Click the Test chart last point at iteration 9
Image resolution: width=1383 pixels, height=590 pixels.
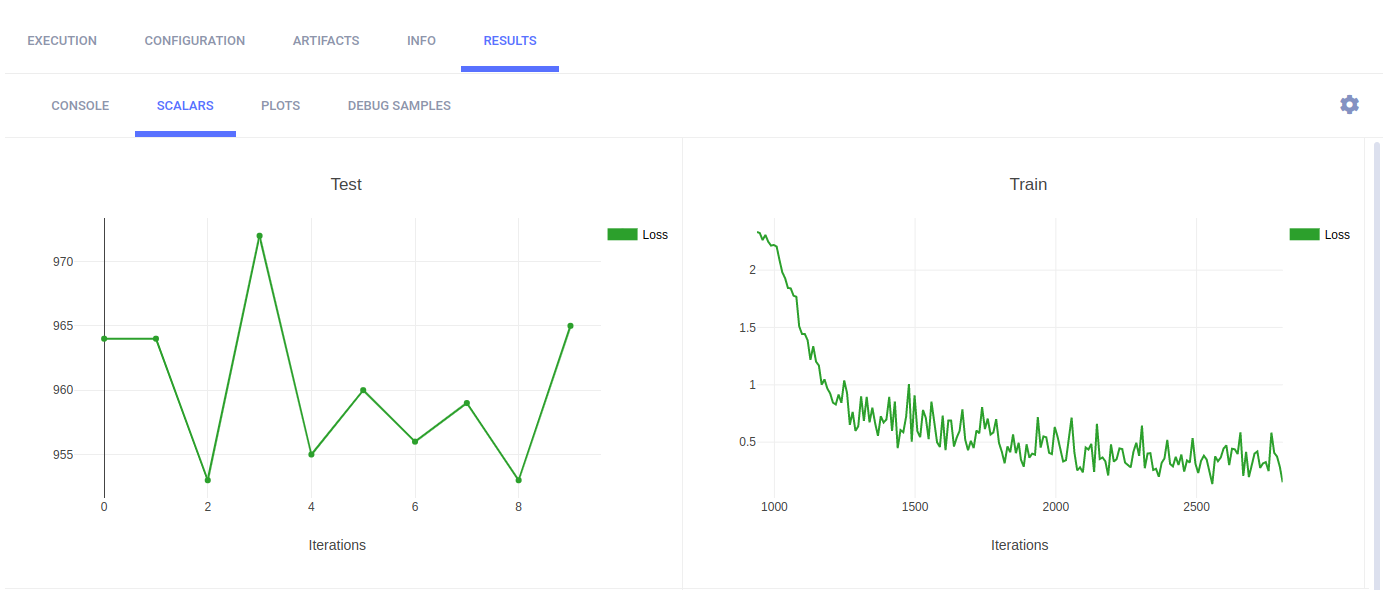coord(570,326)
